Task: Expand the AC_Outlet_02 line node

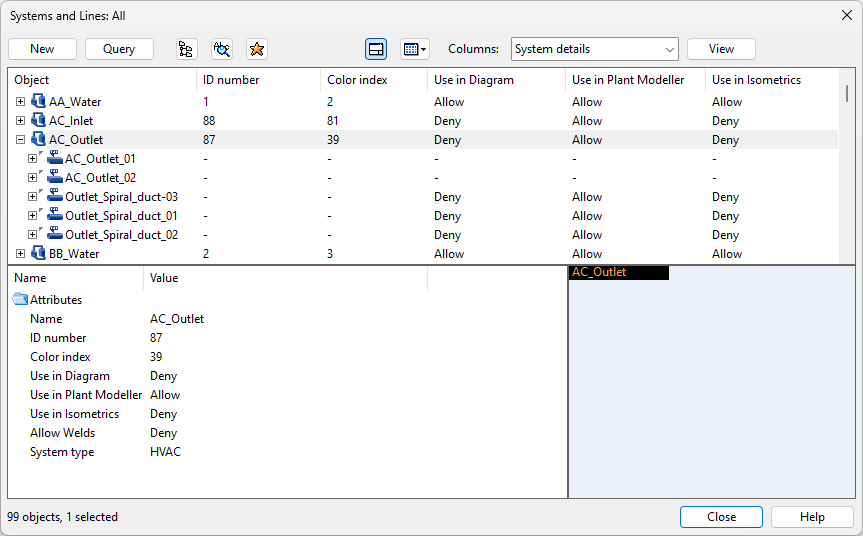Action: pyautogui.click(x=33, y=178)
